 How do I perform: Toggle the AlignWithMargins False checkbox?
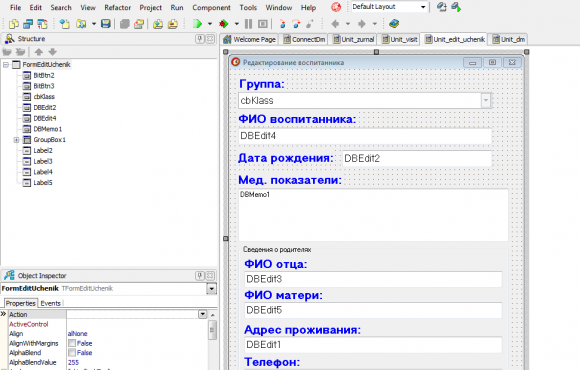click(72, 343)
